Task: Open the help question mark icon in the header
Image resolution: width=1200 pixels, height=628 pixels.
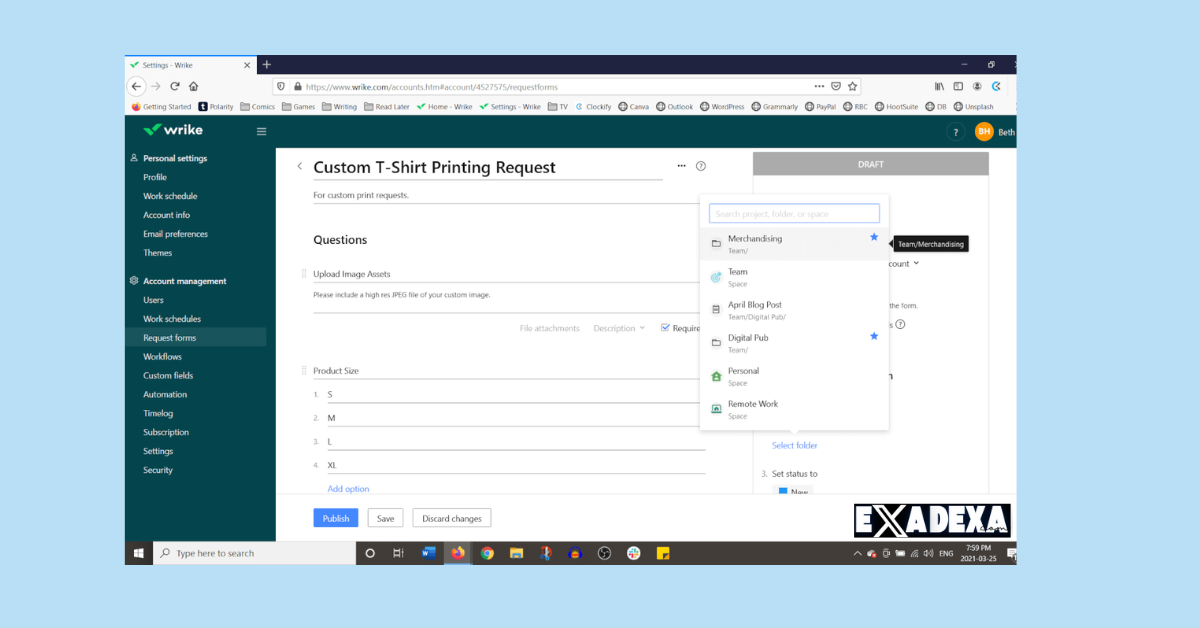Action: click(x=955, y=131)
